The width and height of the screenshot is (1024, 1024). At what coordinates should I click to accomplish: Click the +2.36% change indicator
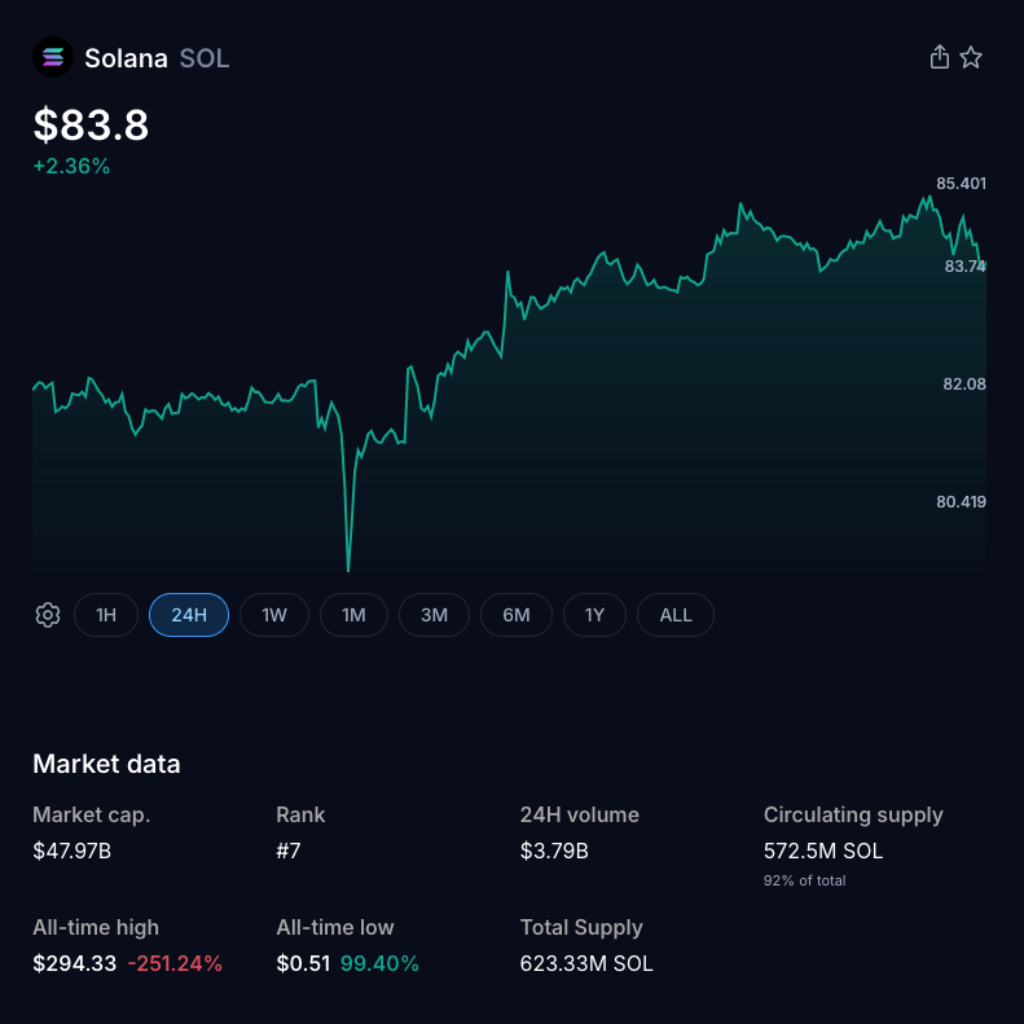(x=71, y=166)
